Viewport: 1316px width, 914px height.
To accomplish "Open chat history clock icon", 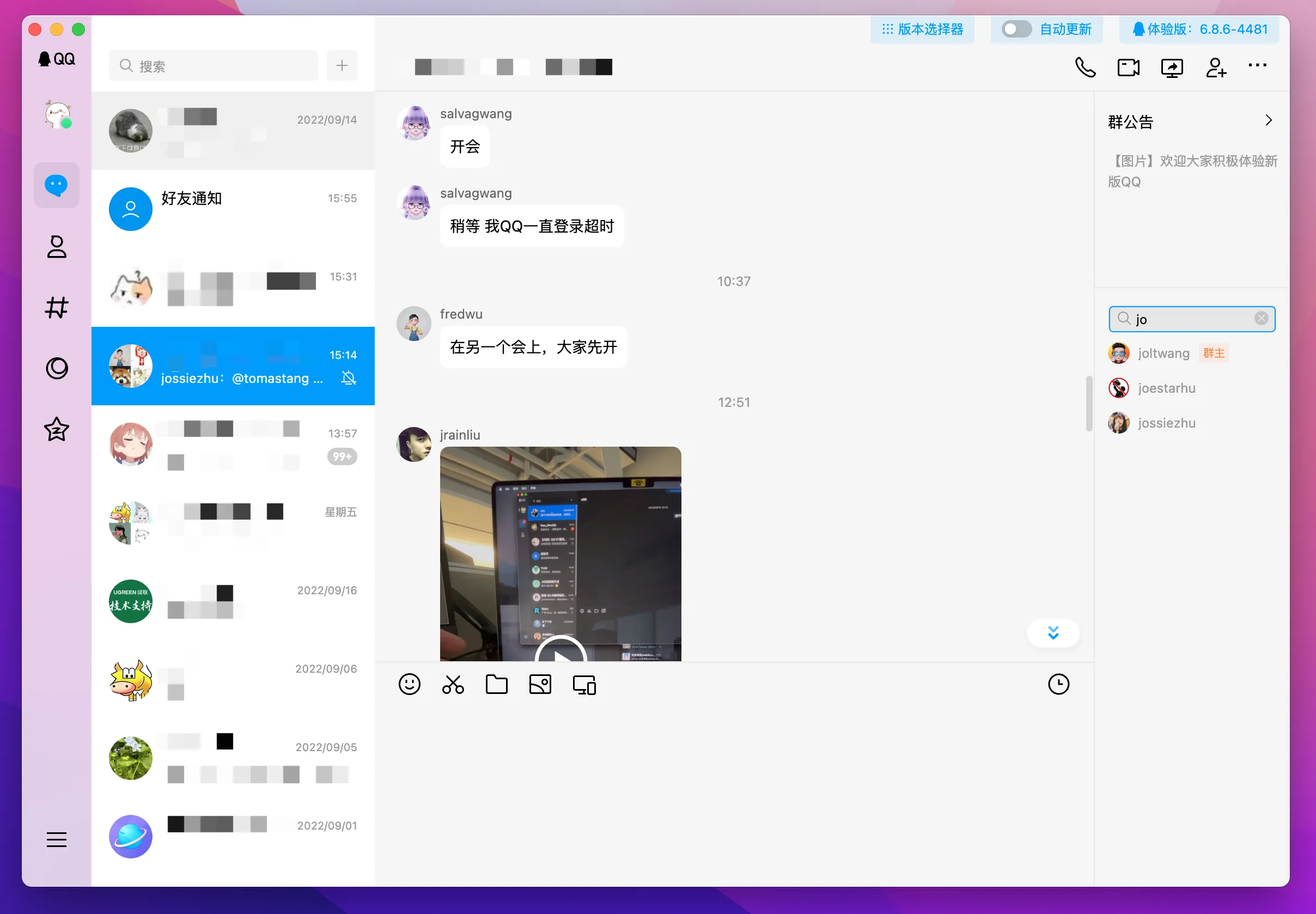I will pyautogui.click(x=1058, y=684).
